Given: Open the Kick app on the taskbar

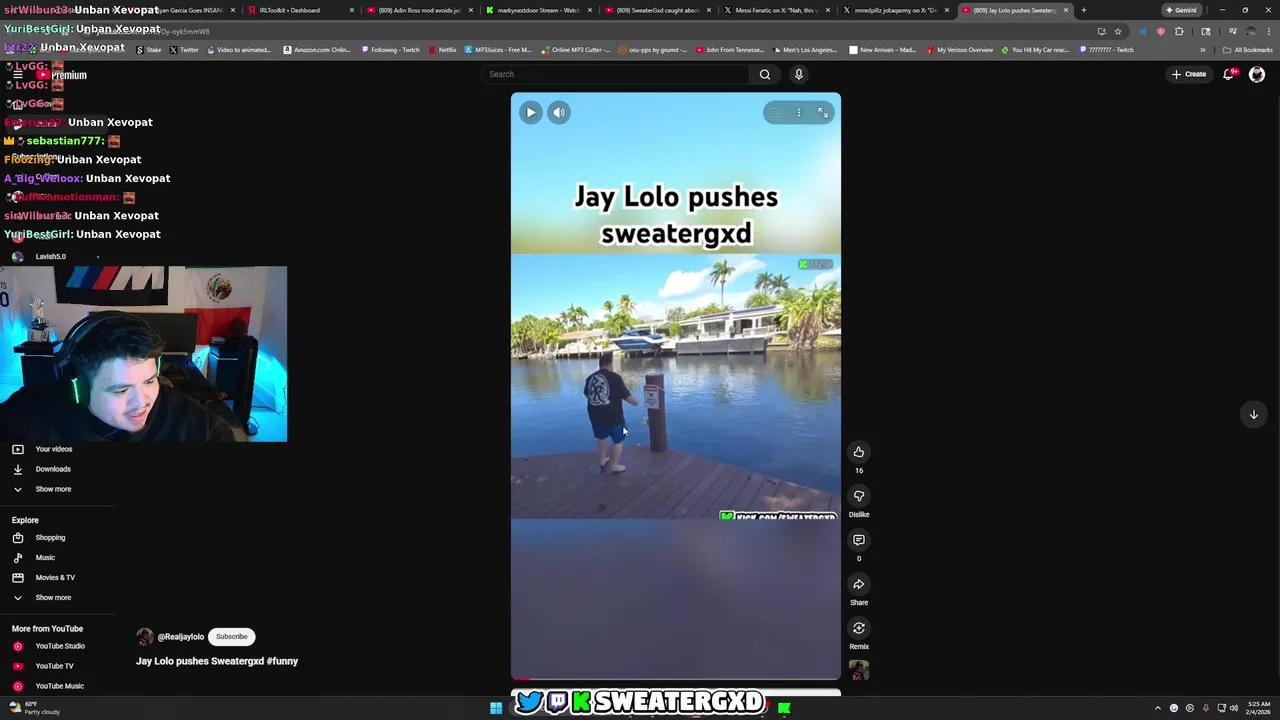Looking at the screenshot, I should 784,708.
